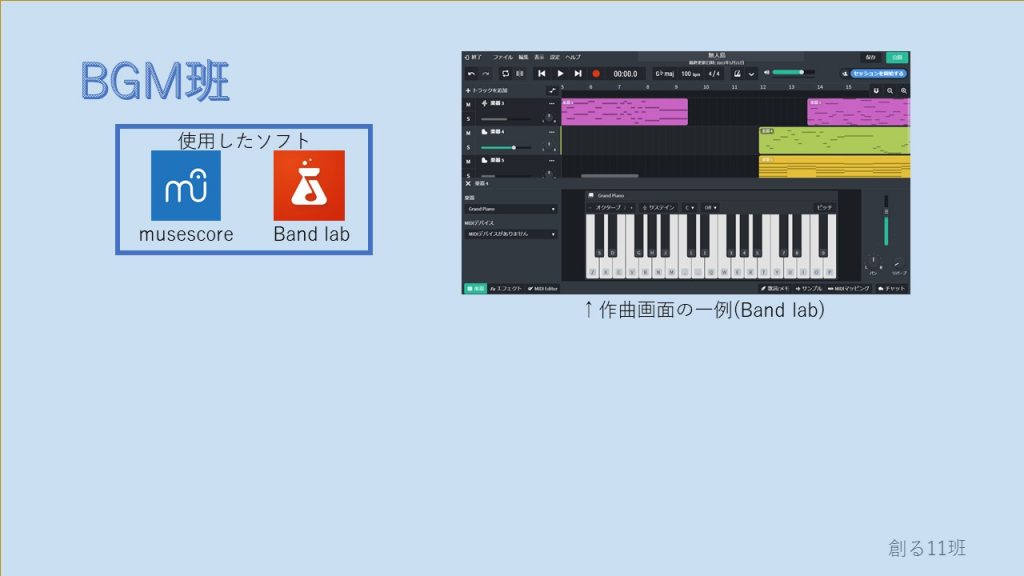Click the metronome icon in the toolbar
Screen dimensions: 1024x576
[x=737, y=74]
